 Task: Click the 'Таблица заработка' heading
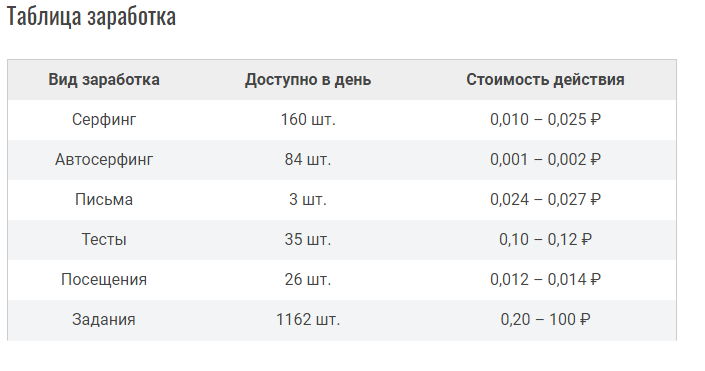tap(91, 17)
